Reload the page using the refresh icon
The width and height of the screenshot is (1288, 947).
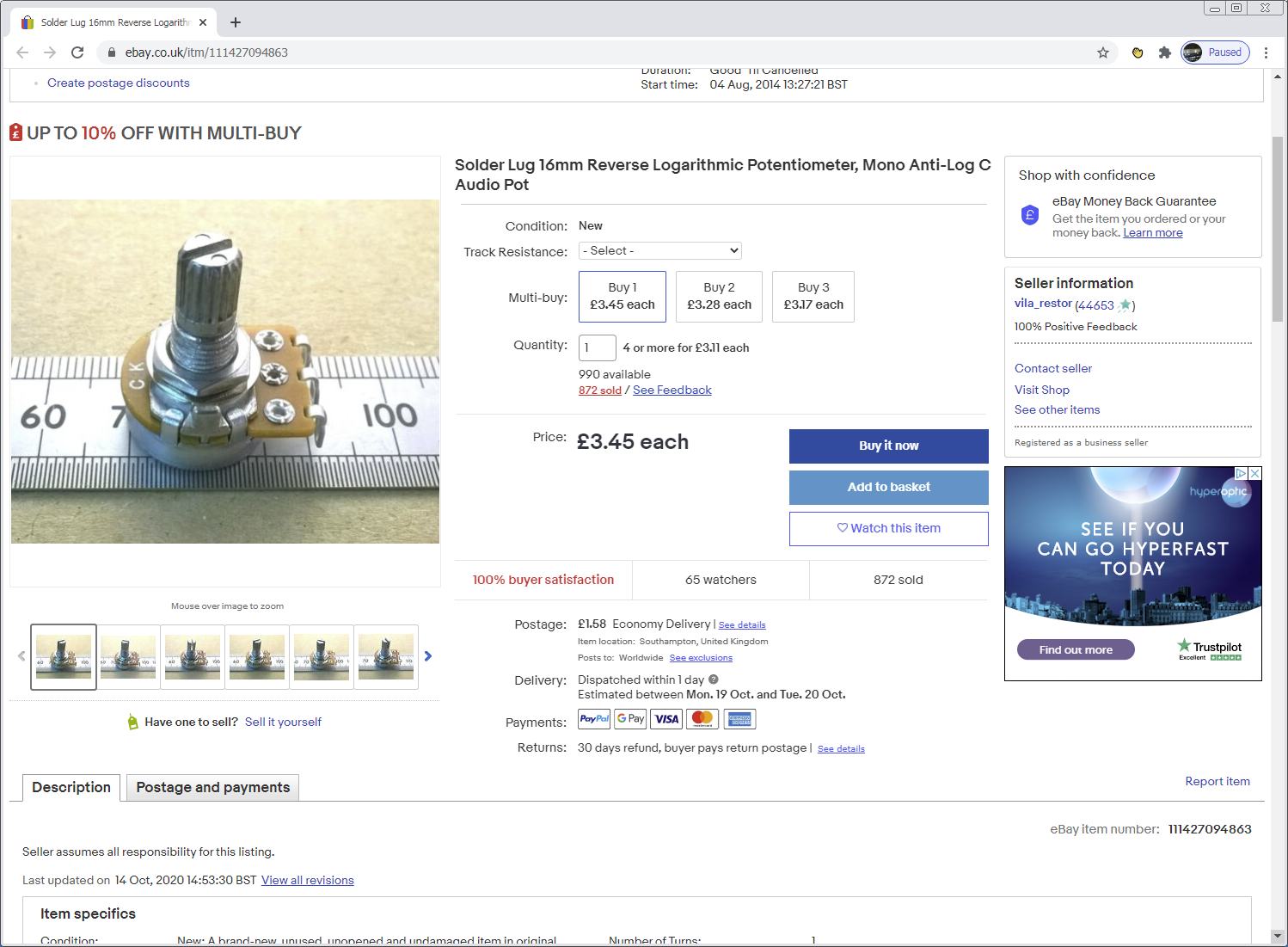(x=77, y=52)
